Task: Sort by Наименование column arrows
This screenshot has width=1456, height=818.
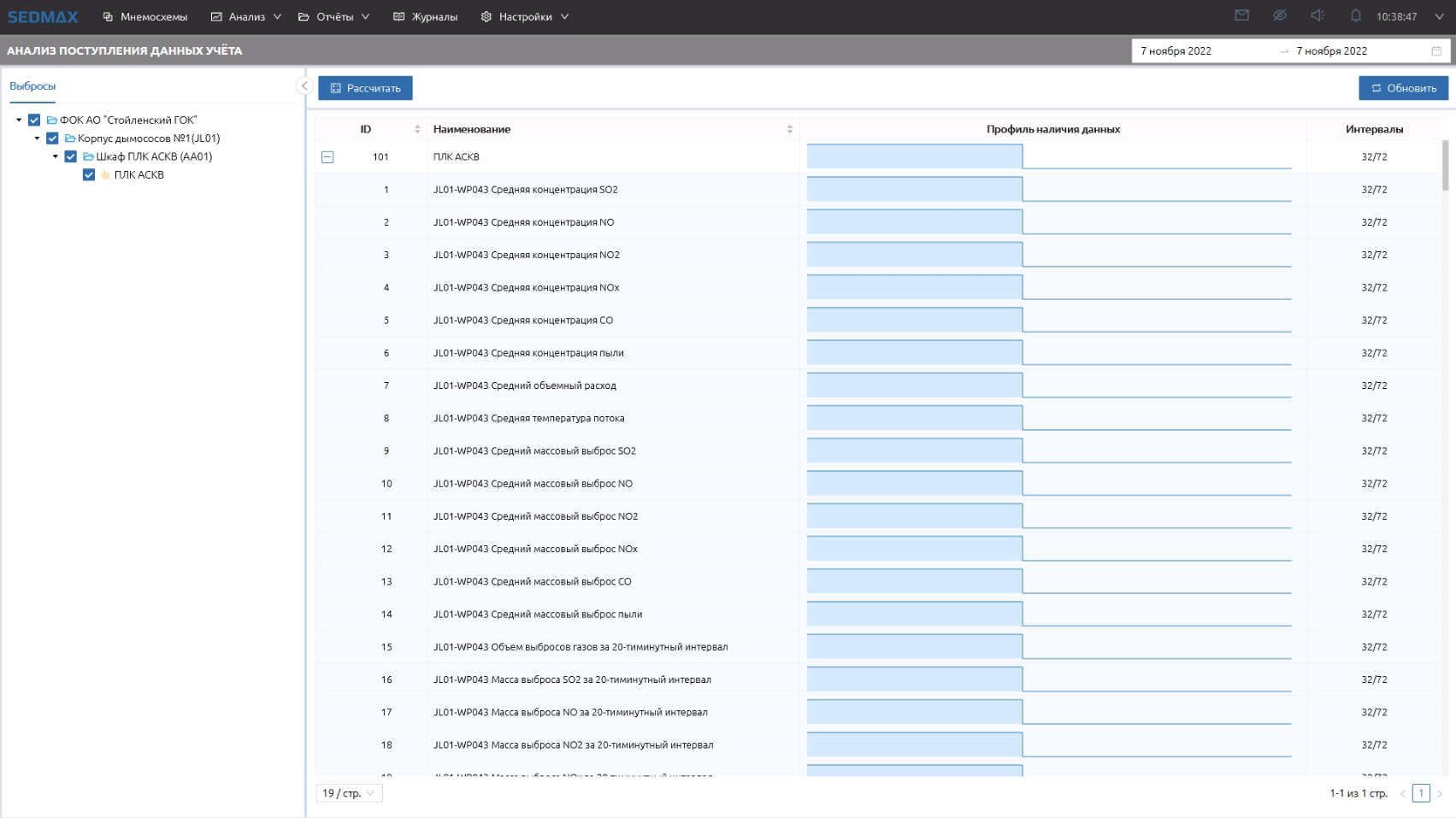Action: (789, 129)
